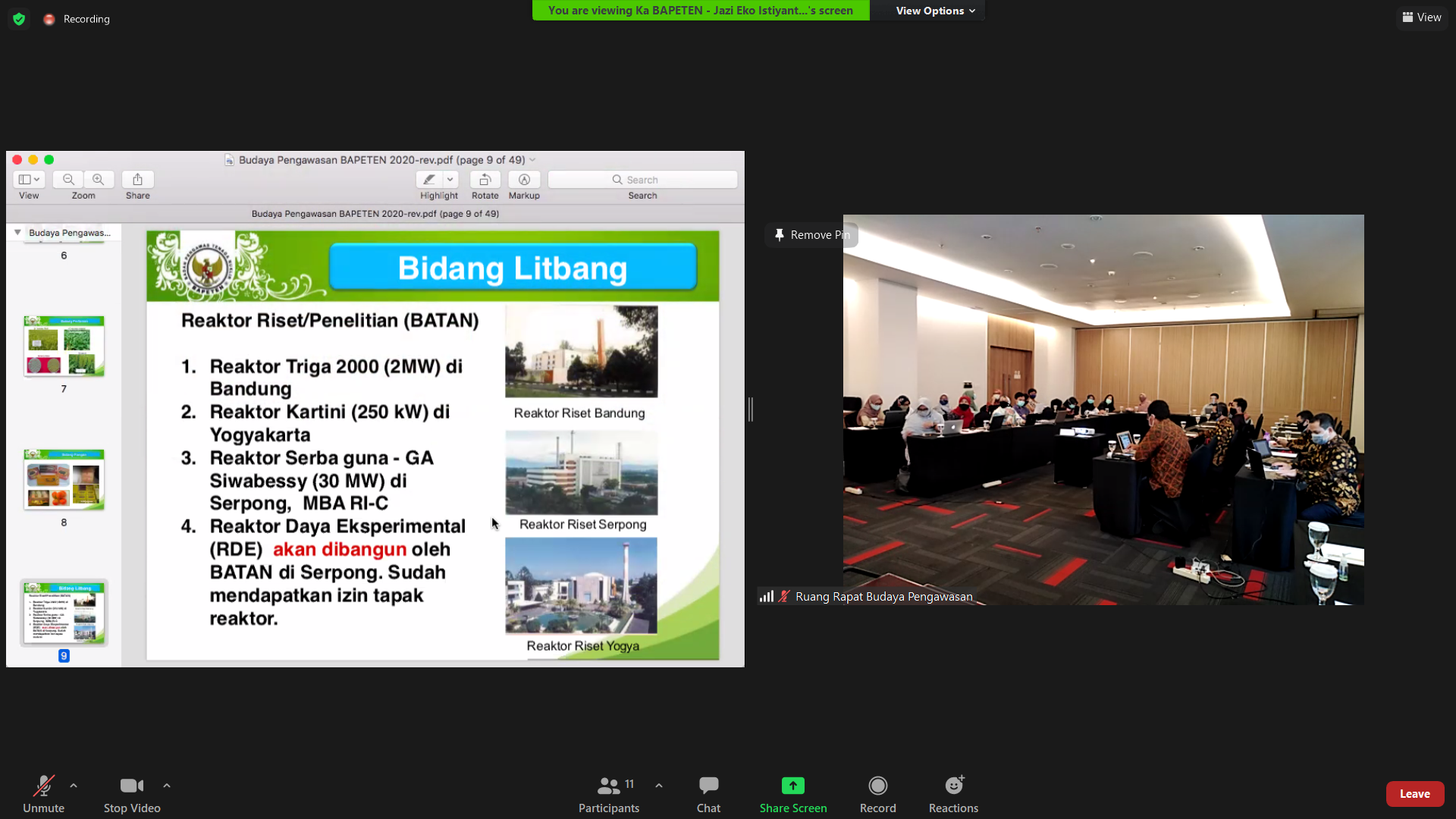Image resolution: width=1456 pixels, height=819 pixels.
Task: Click the vertical divider handle between panes
Action: (x=751, y=409)
